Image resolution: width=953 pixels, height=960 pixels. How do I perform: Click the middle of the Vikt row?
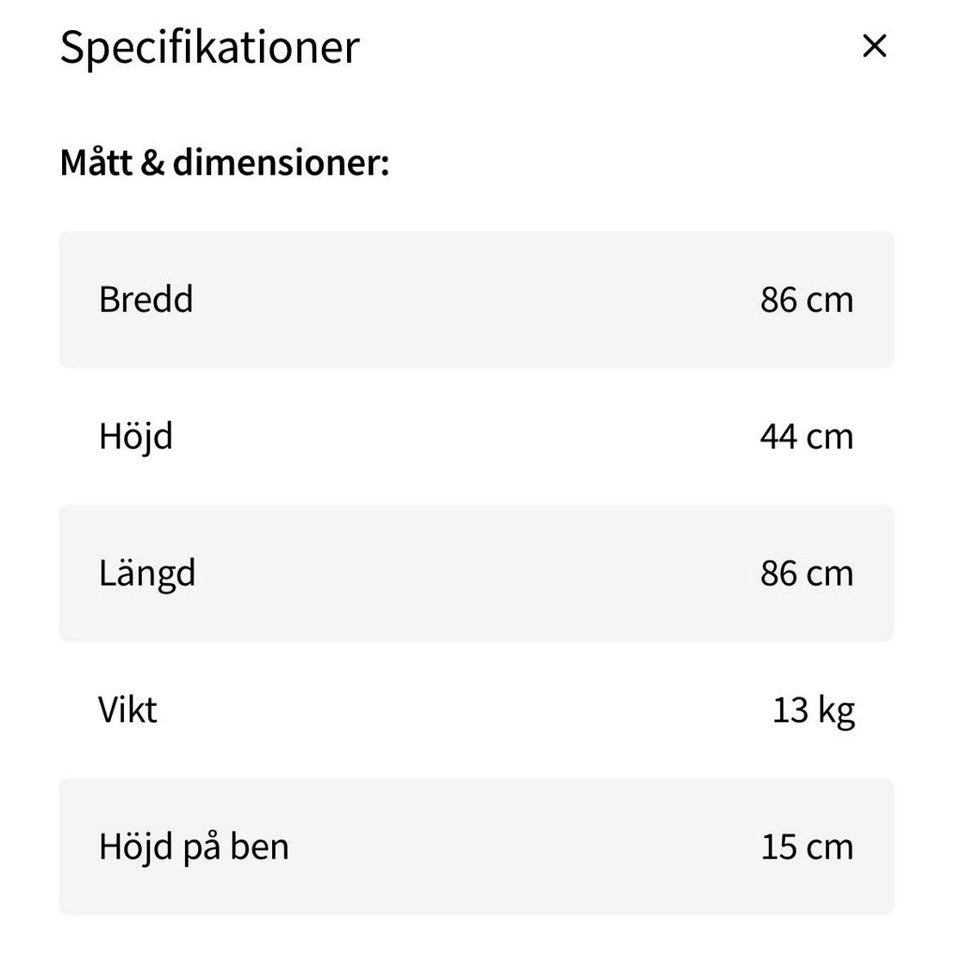click(x=476, y=710)
